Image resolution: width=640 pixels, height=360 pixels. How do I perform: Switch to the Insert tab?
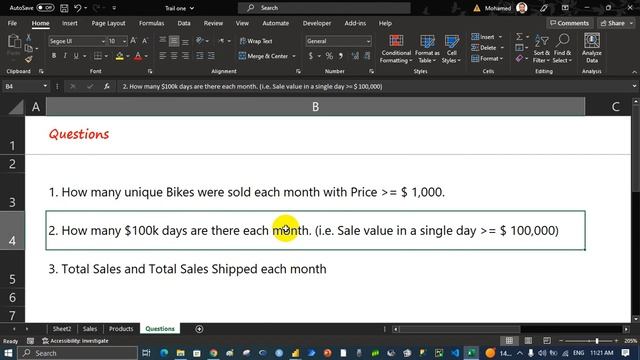[x=70, y=23]
